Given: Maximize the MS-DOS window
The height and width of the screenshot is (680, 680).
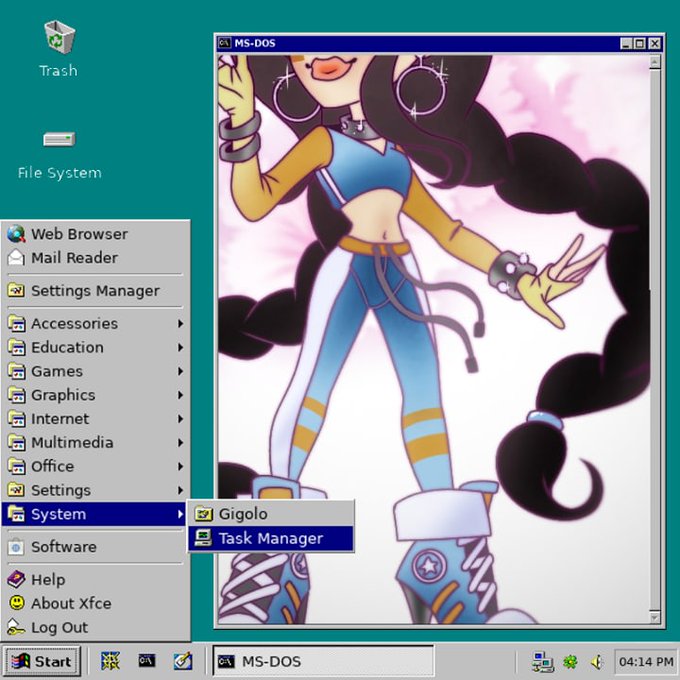Looking at the screenshot, I should [x=640, y=43].
